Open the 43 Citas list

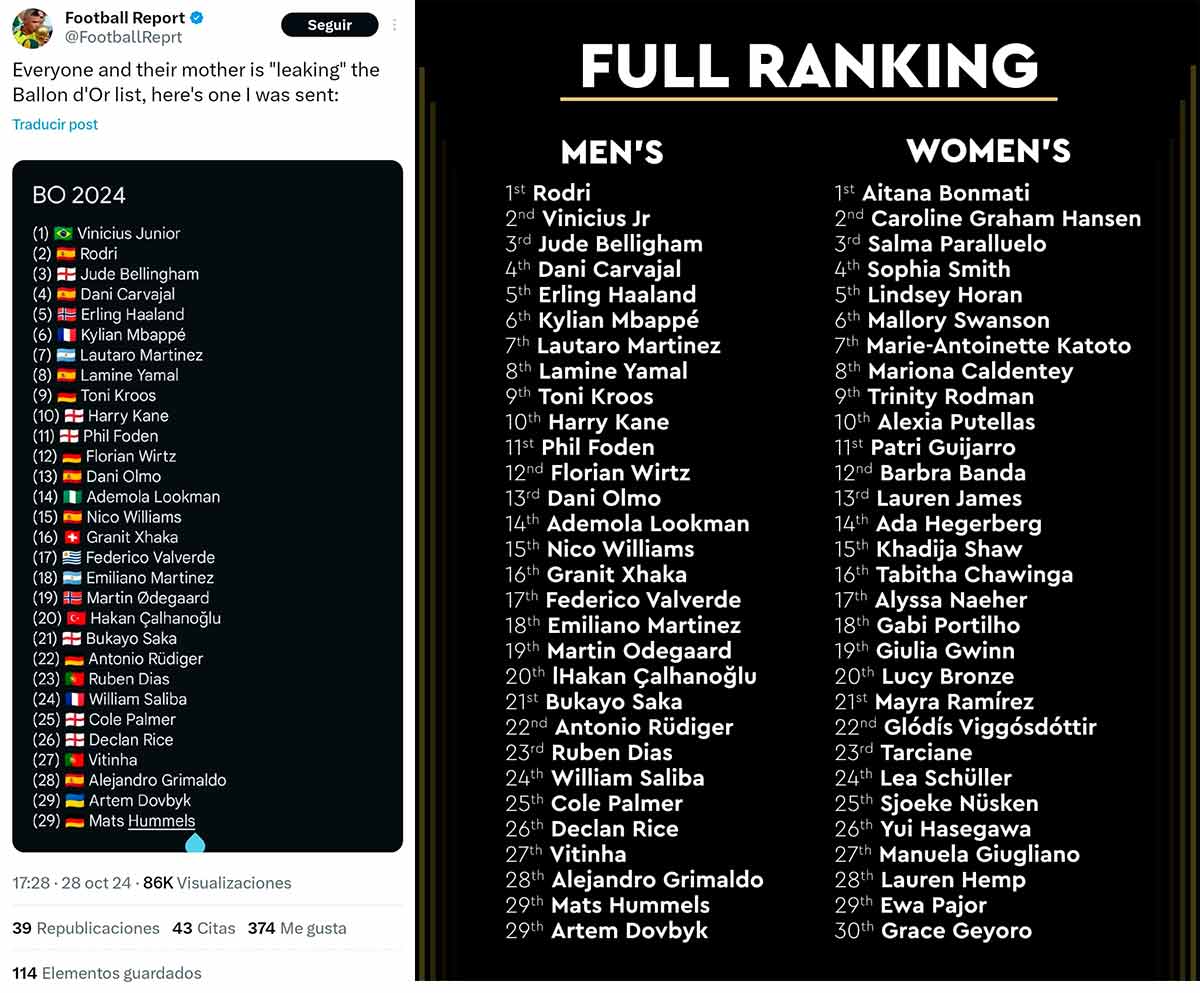click(x=204, y=928)
